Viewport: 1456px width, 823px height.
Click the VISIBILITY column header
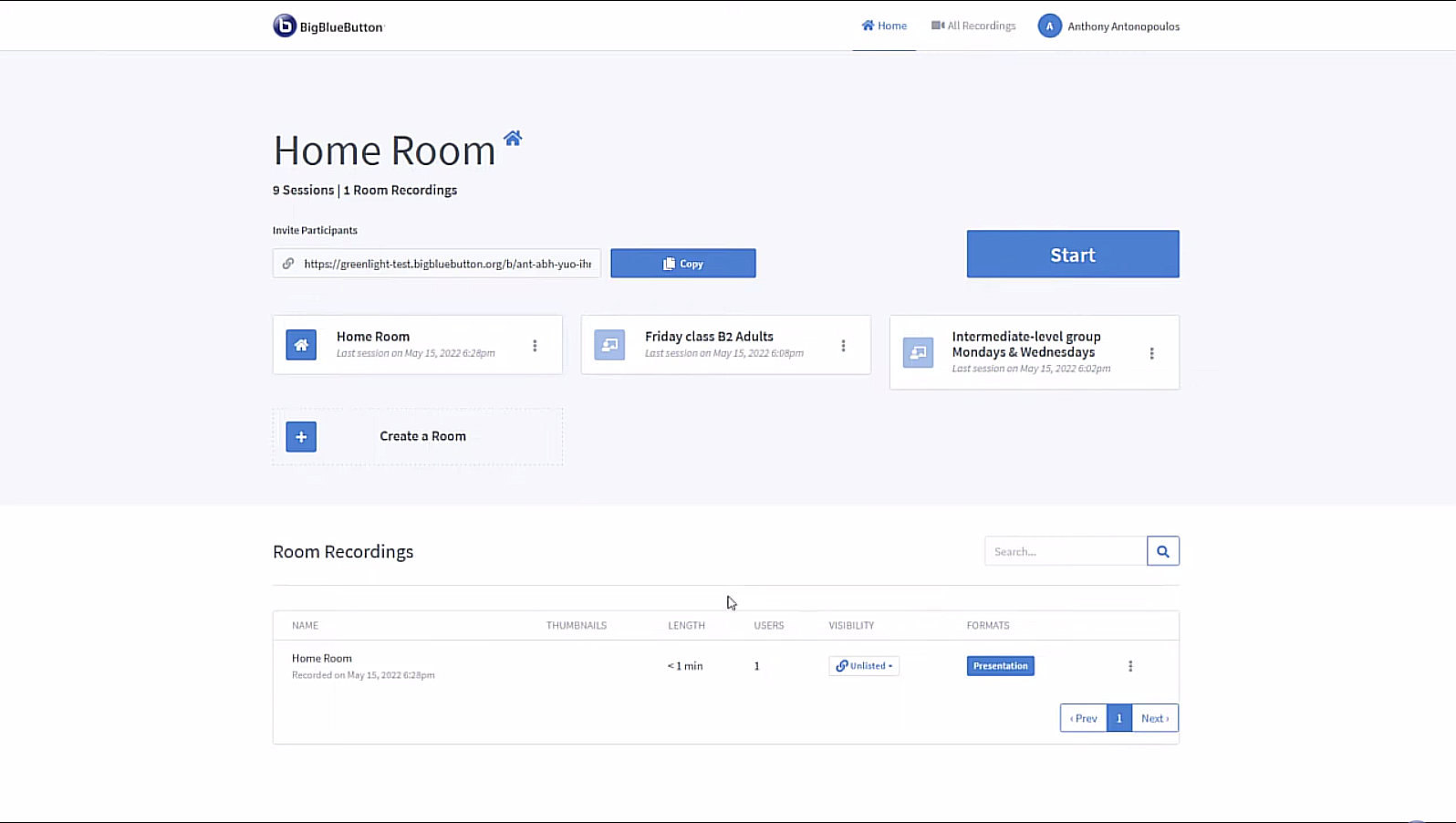coord(851,625)
